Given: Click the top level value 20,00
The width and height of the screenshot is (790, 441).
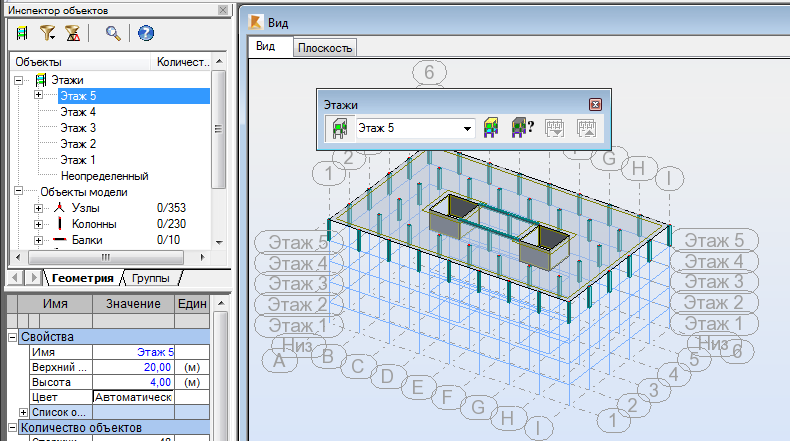Looking at the screenshot, I should [133, 367].
